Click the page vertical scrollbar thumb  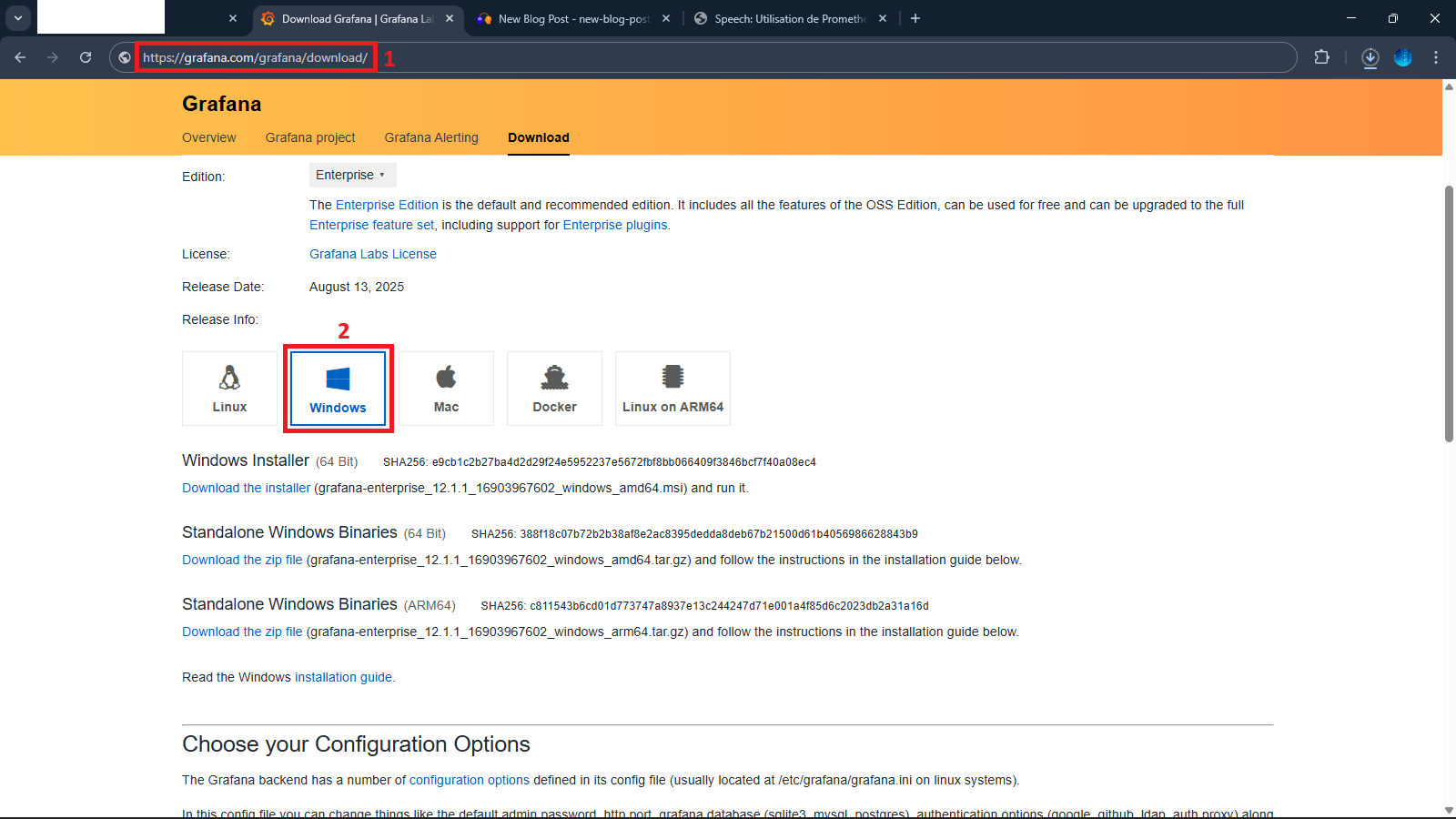pyautogui.click(x=1449, y=314)
